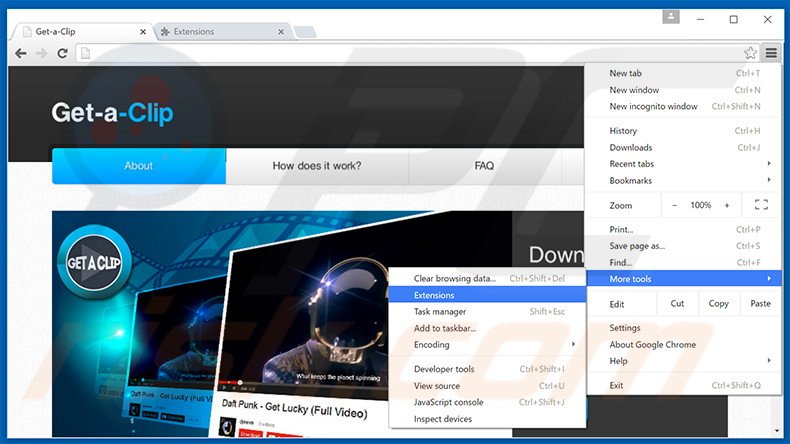This screenshot has width=790, height=444.
Task: Expand the Bookmarks submenu
Action: (684, 180)
